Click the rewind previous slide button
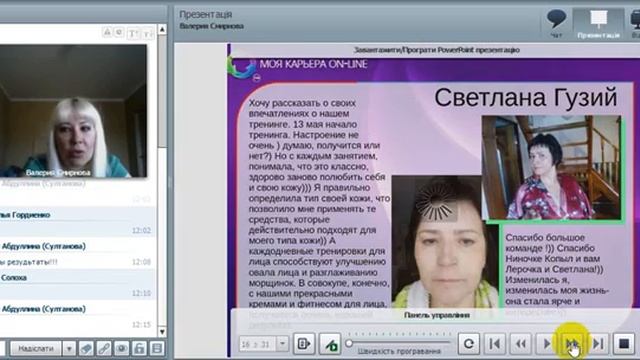Viewport: 640px width, 360px height. tap(521, 344)
